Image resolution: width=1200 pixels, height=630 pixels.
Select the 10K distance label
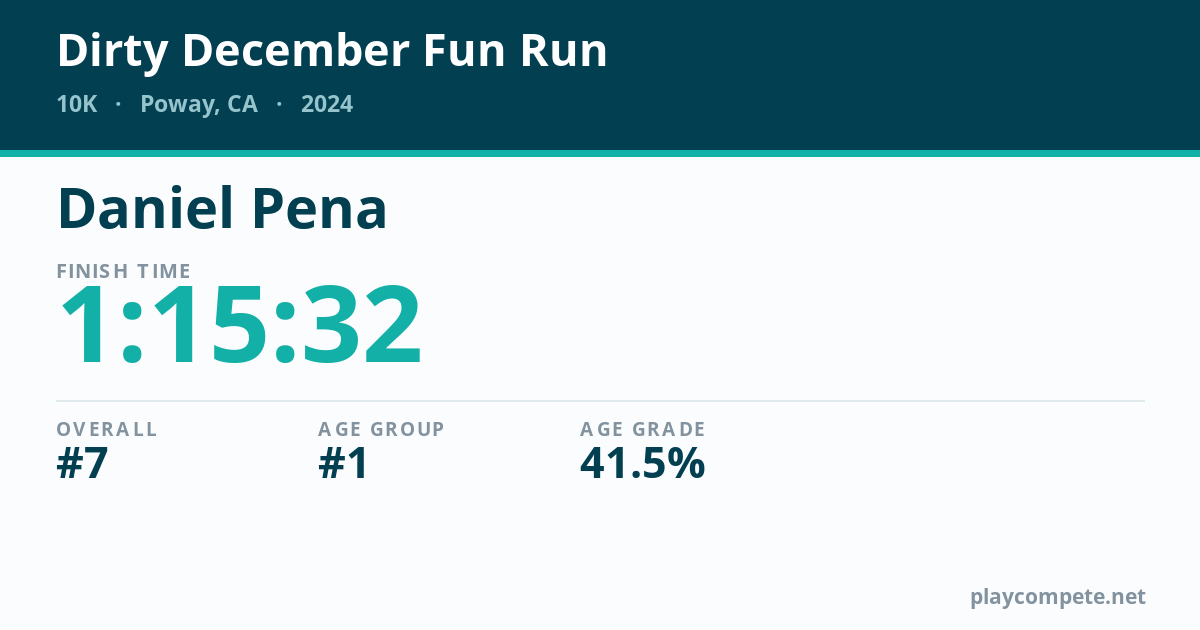(77, 104)
